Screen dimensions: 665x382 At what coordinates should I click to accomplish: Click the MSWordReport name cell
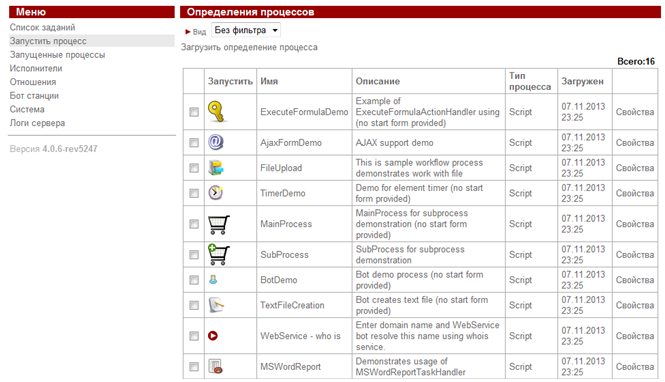click(291, 366)
